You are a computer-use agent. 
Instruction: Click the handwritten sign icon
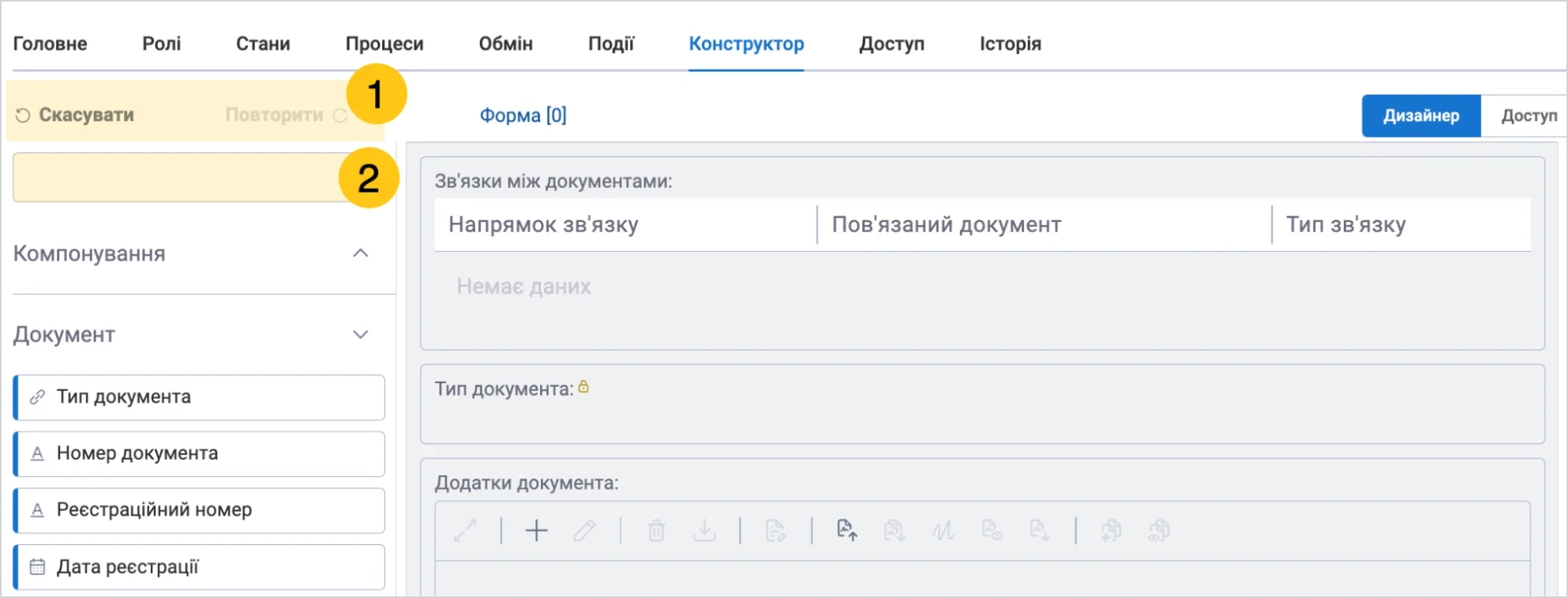pyautogui.click(x=943, y=530)
